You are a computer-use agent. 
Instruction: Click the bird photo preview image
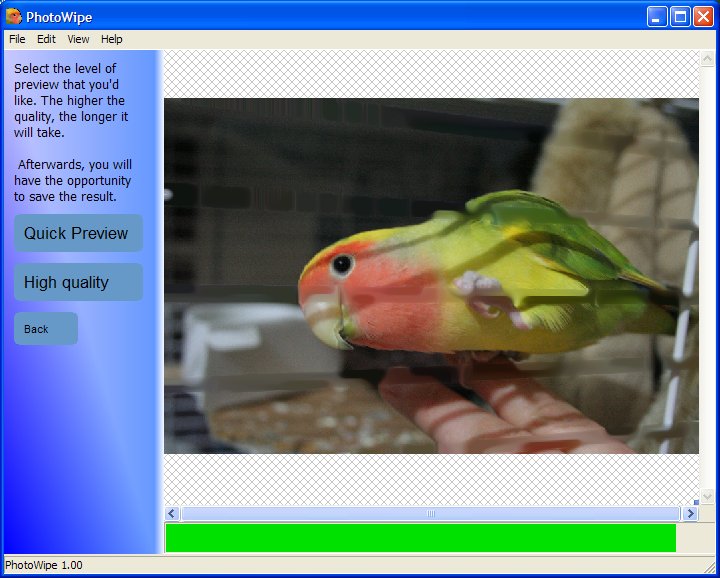click(431, 275)
